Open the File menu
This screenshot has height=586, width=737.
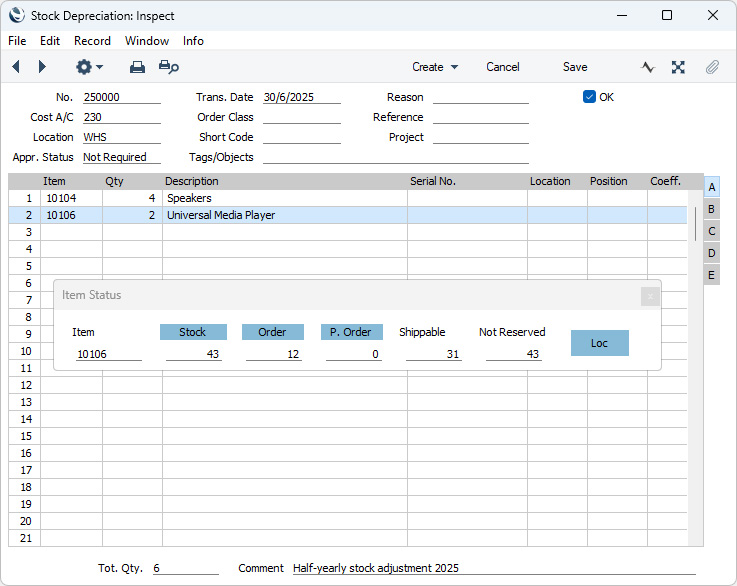click(17, 41)
